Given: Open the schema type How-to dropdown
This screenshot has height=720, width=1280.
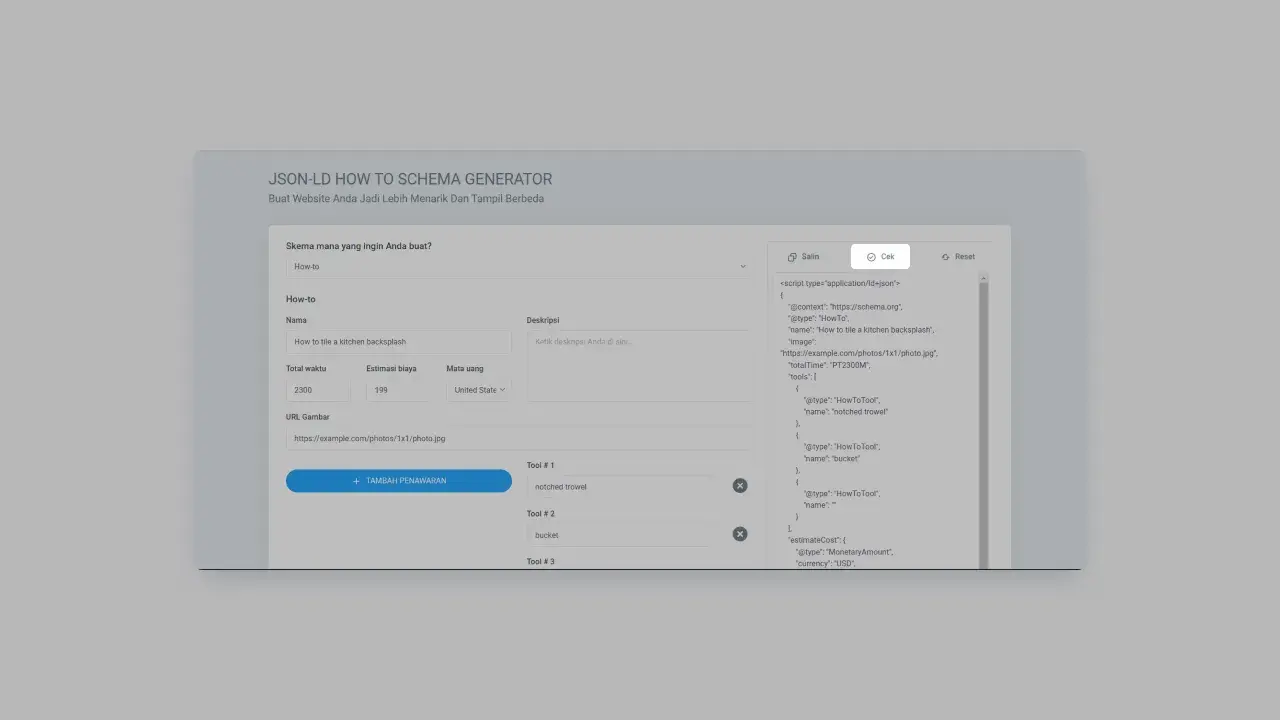Looking at the screenshot, I should coord(518,267).
